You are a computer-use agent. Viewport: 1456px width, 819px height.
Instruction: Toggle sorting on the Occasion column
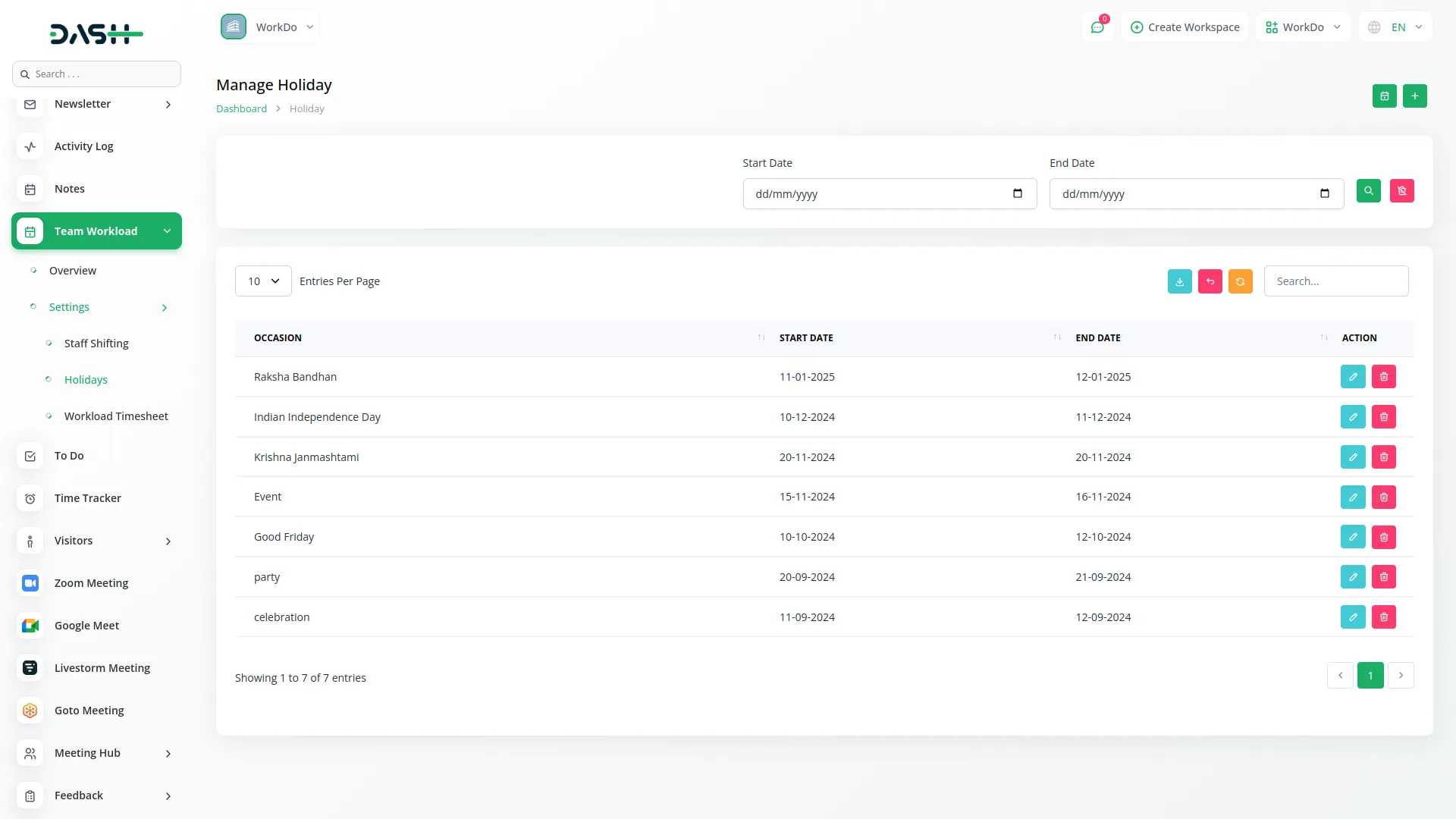point(761,337)
